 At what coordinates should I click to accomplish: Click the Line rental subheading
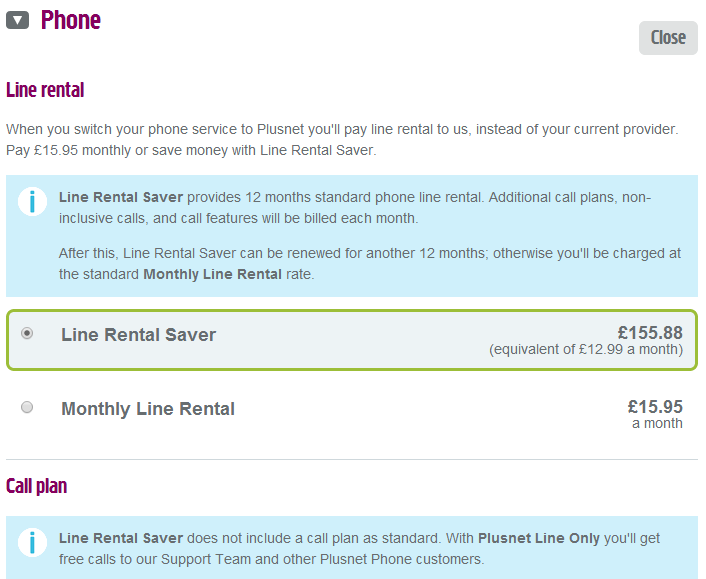pyautogui.click(x=45, y=90)
